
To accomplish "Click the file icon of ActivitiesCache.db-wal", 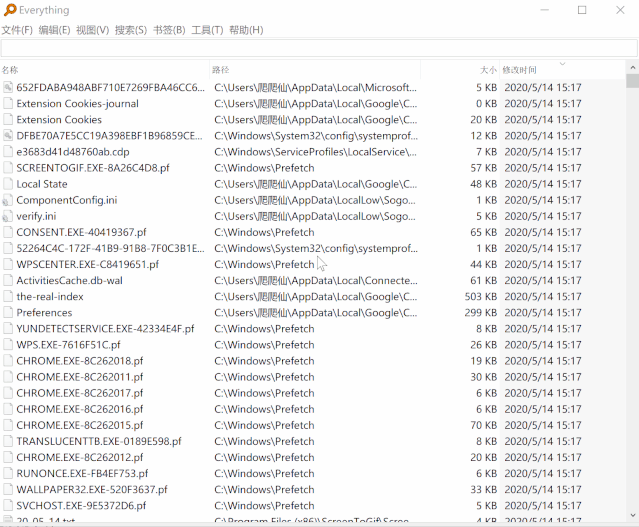I will pos(8,280).
